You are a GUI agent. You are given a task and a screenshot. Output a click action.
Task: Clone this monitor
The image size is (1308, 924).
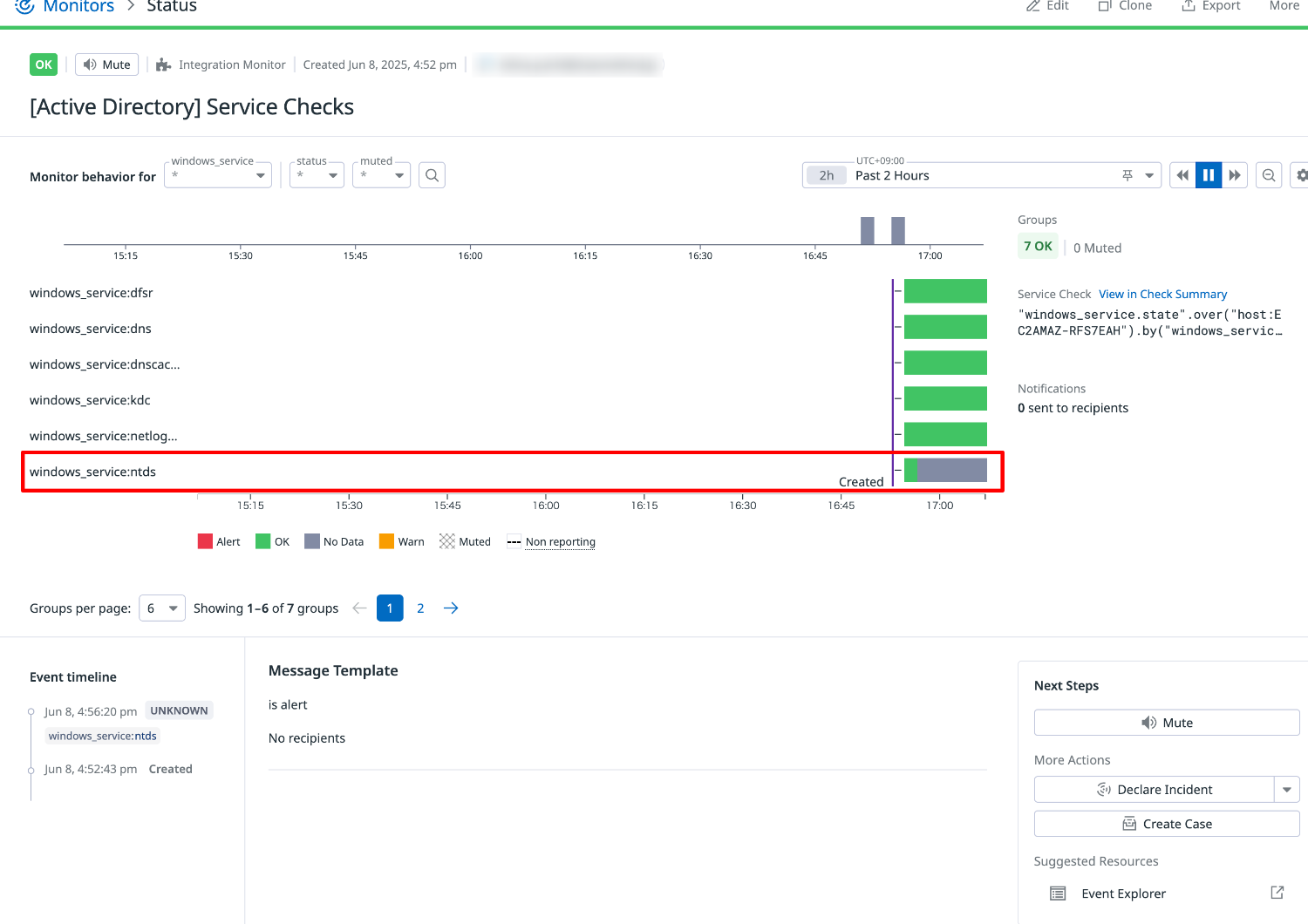tap(1125, 5)
